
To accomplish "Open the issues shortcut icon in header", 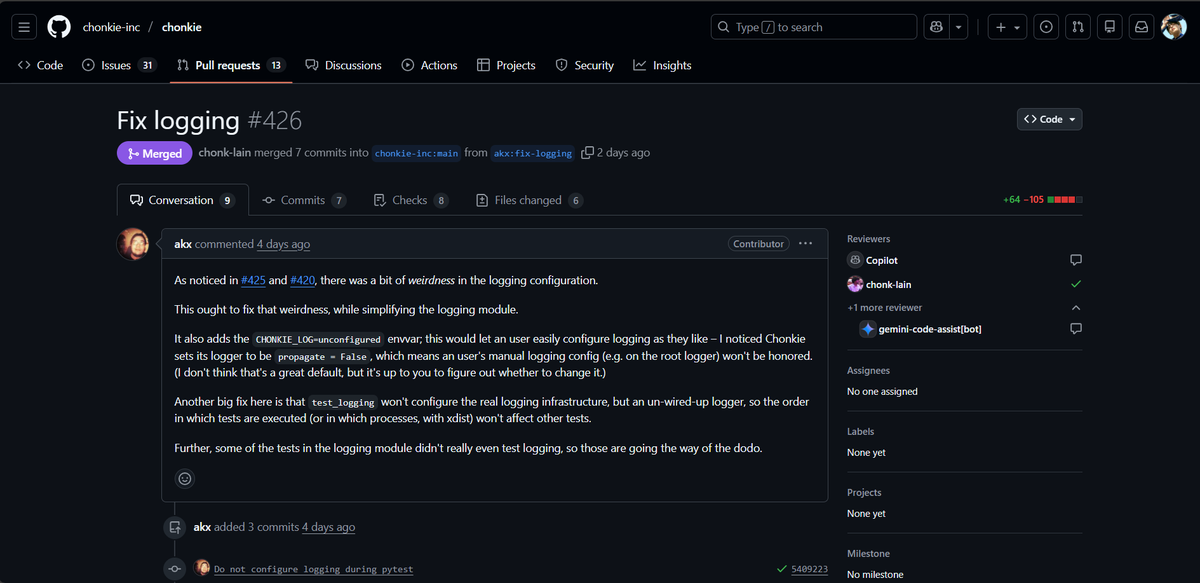I will pos(1046,27).
